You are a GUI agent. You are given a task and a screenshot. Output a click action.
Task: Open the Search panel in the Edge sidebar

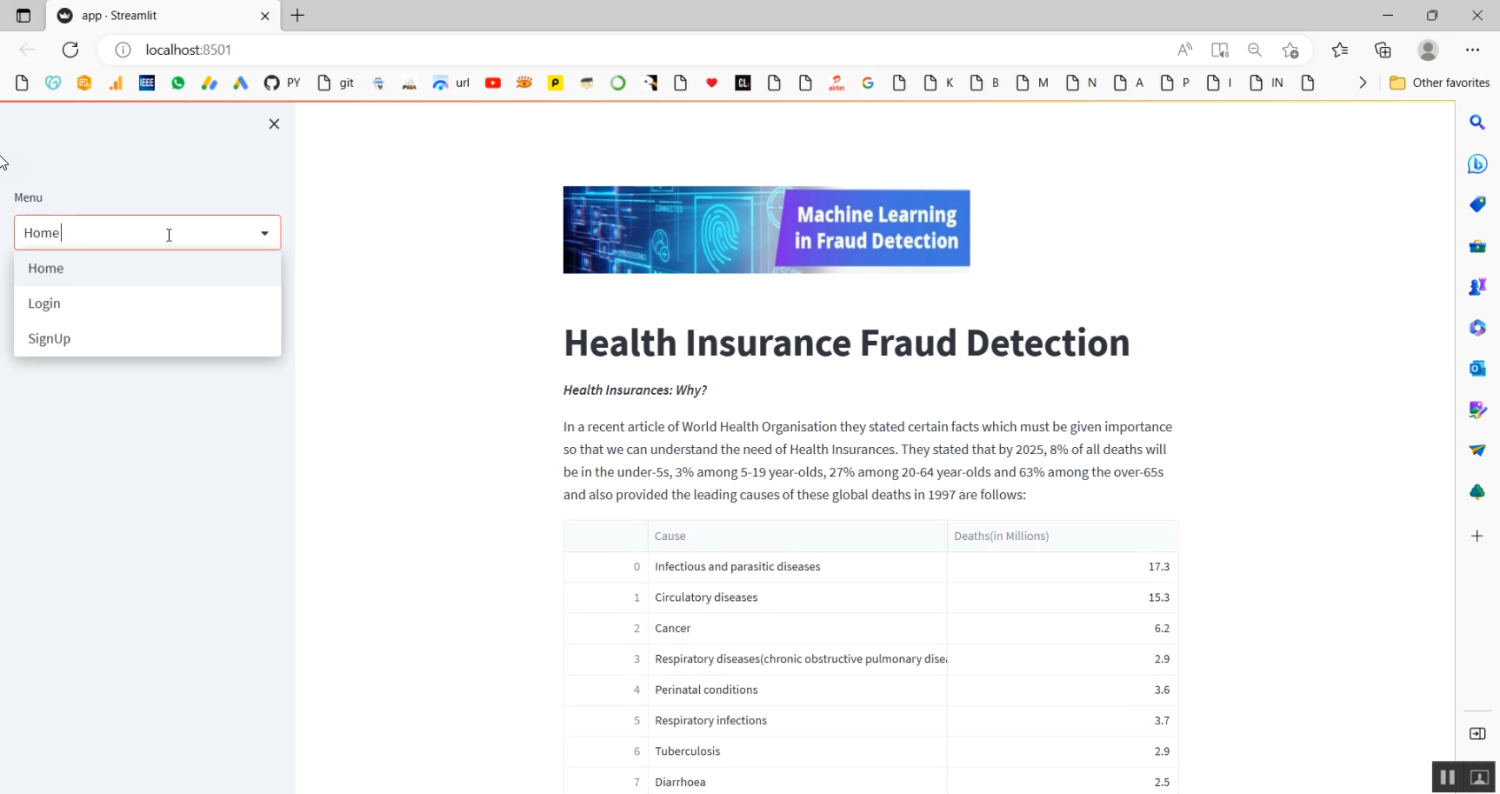point(1477,121)
